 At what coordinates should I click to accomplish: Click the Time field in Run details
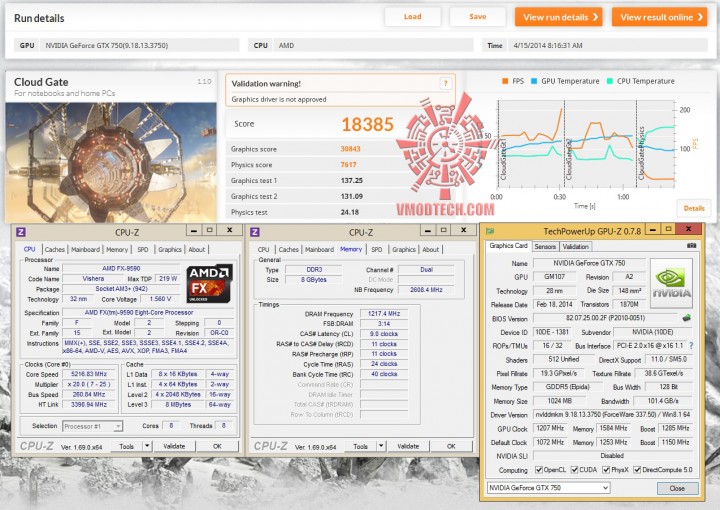tap(608, 45)
